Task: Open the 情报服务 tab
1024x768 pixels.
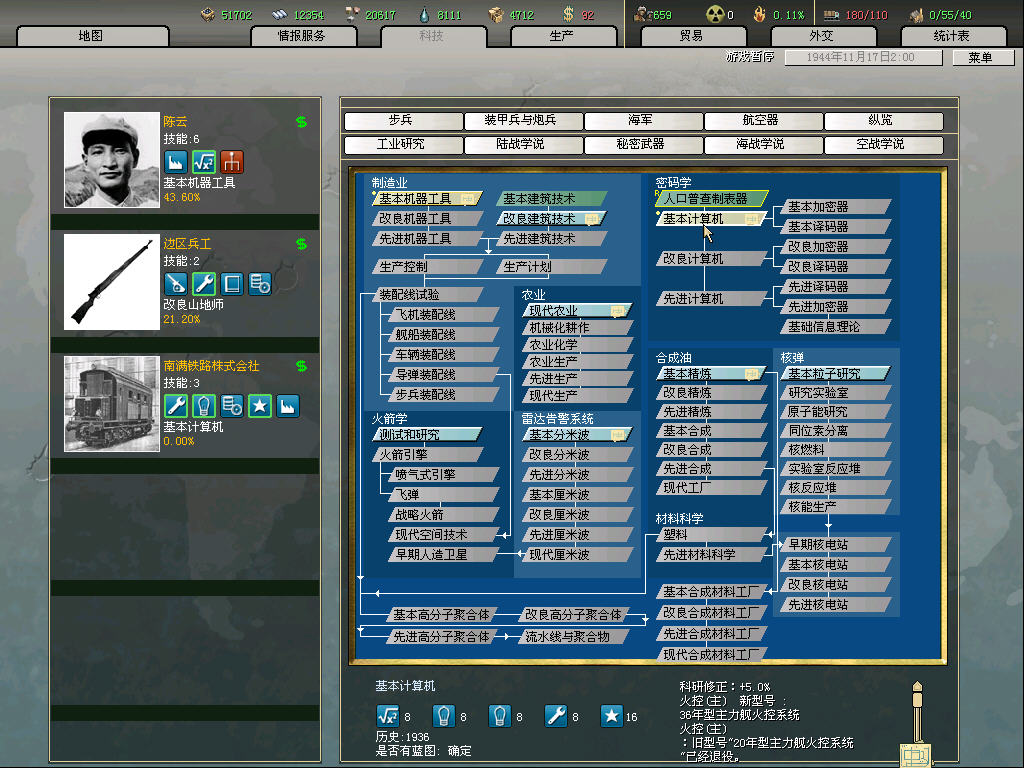Action: pyautogui.click(x=316, y=36)
